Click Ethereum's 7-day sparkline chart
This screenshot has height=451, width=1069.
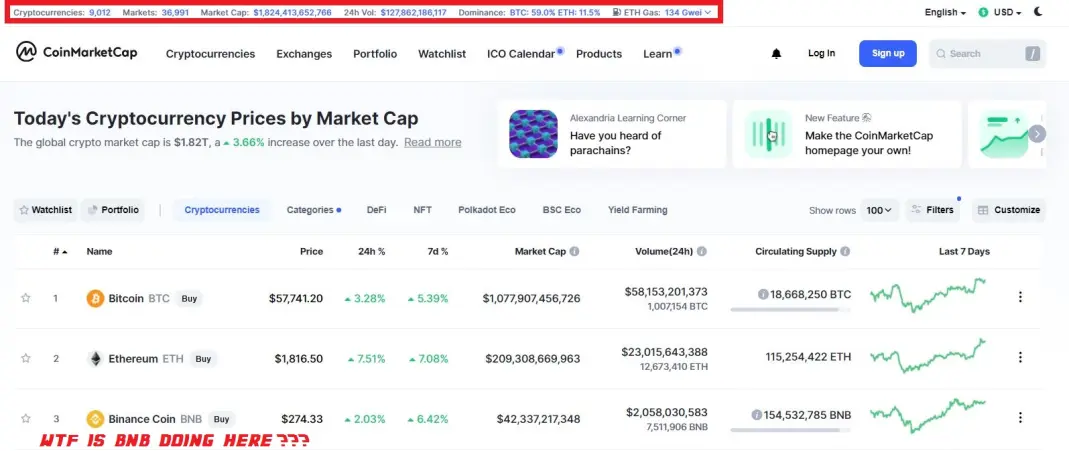click(928, 355)
